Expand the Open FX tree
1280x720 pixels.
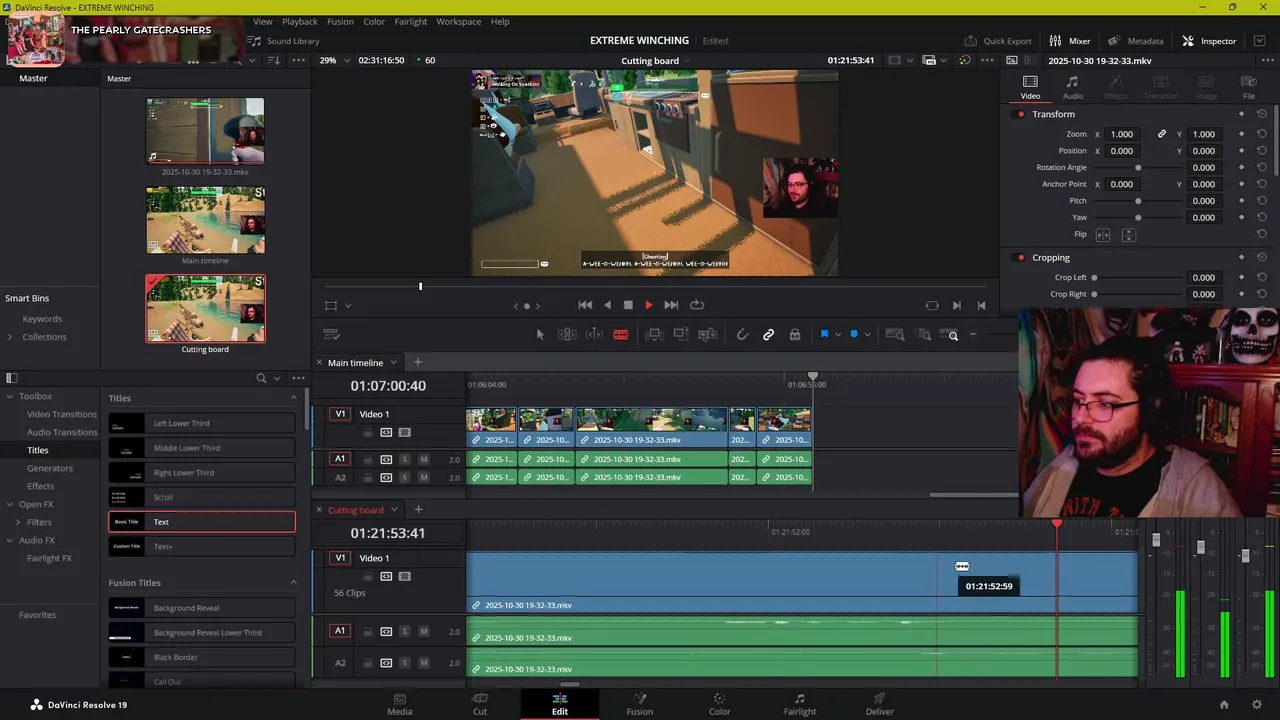pos(9,504)
